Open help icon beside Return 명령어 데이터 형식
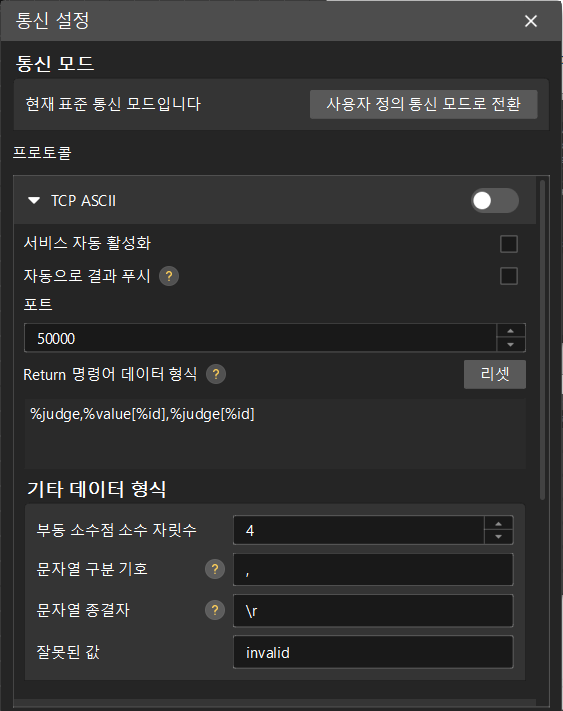The height and width of the screenshot is (711, 563). point(216,375)
